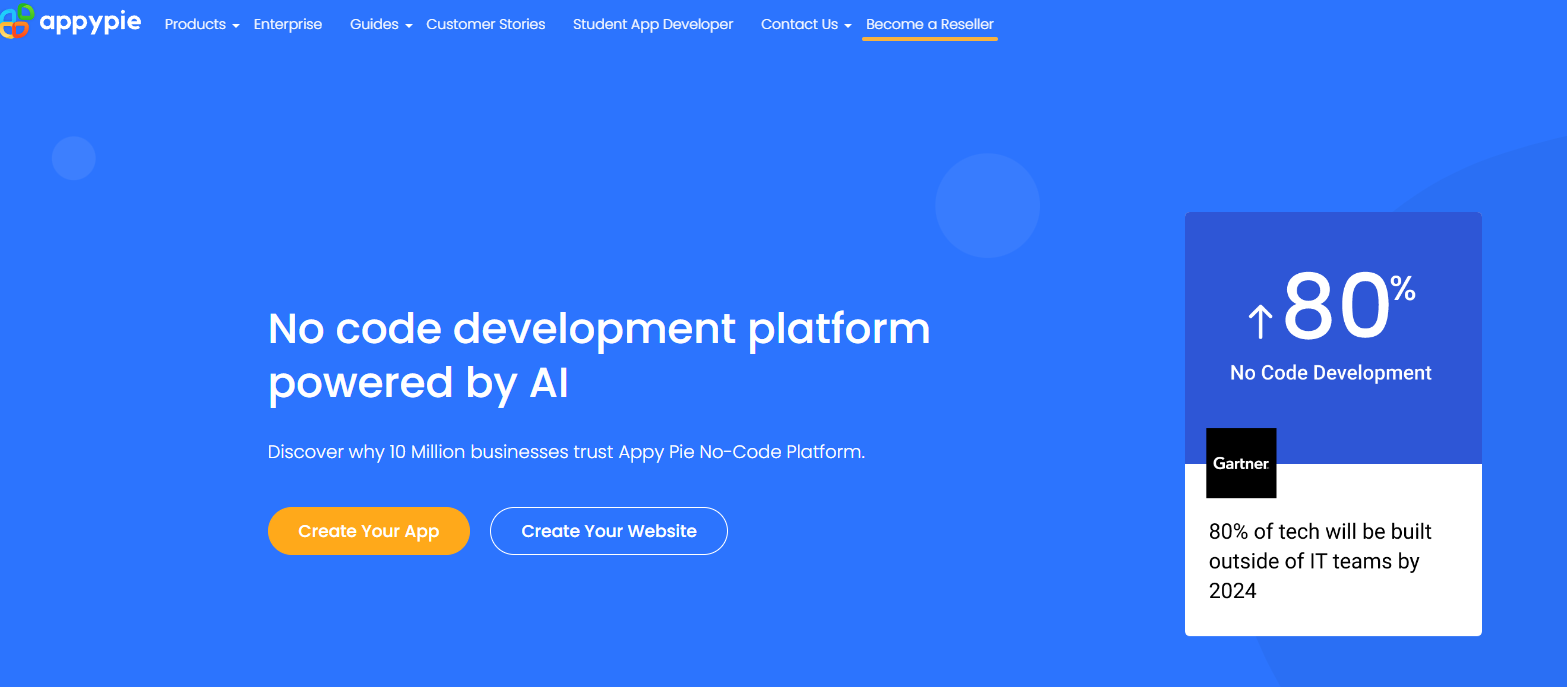Click the text '80% of tech will be built'
This screenshot has height=687, width=1567.
pos(1320,531)
